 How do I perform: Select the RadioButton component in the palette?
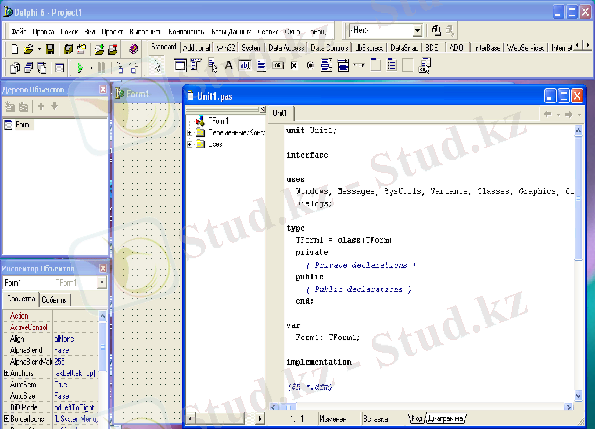tap(310, 65)
